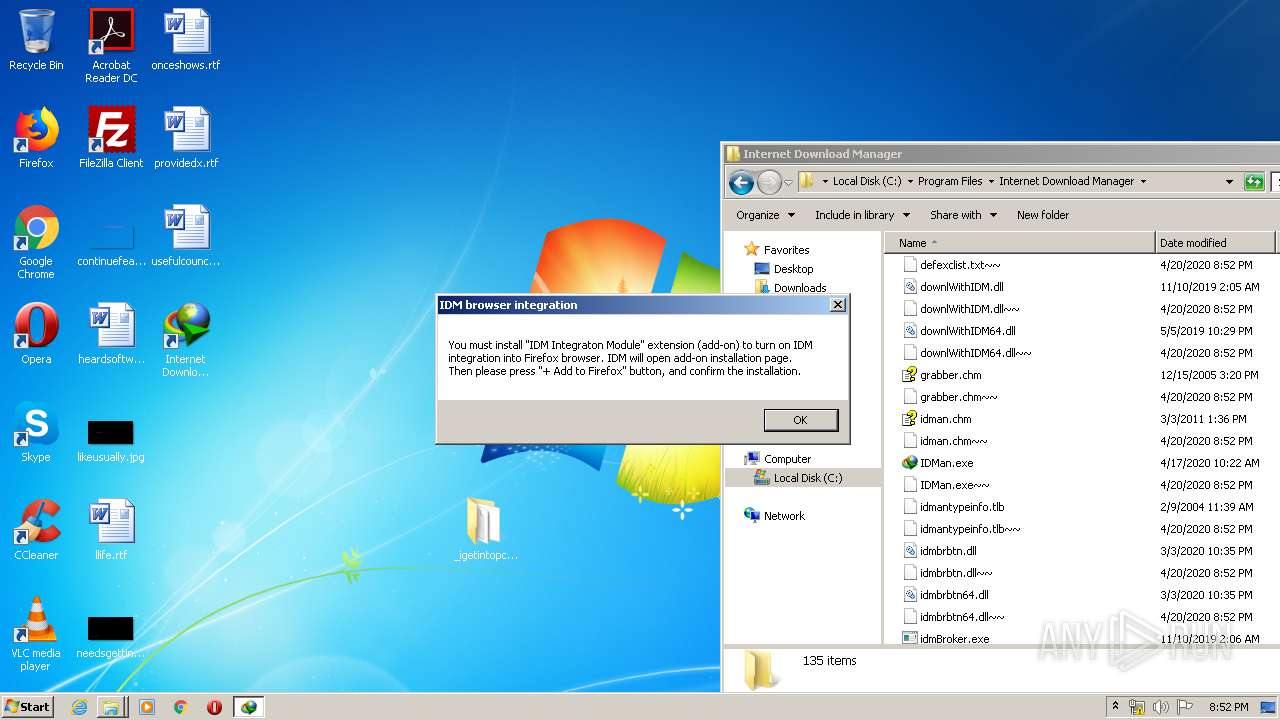Open address bar history dropdown
The height and width of the screenshot is (720, 1280).
tap(1230, 182)
